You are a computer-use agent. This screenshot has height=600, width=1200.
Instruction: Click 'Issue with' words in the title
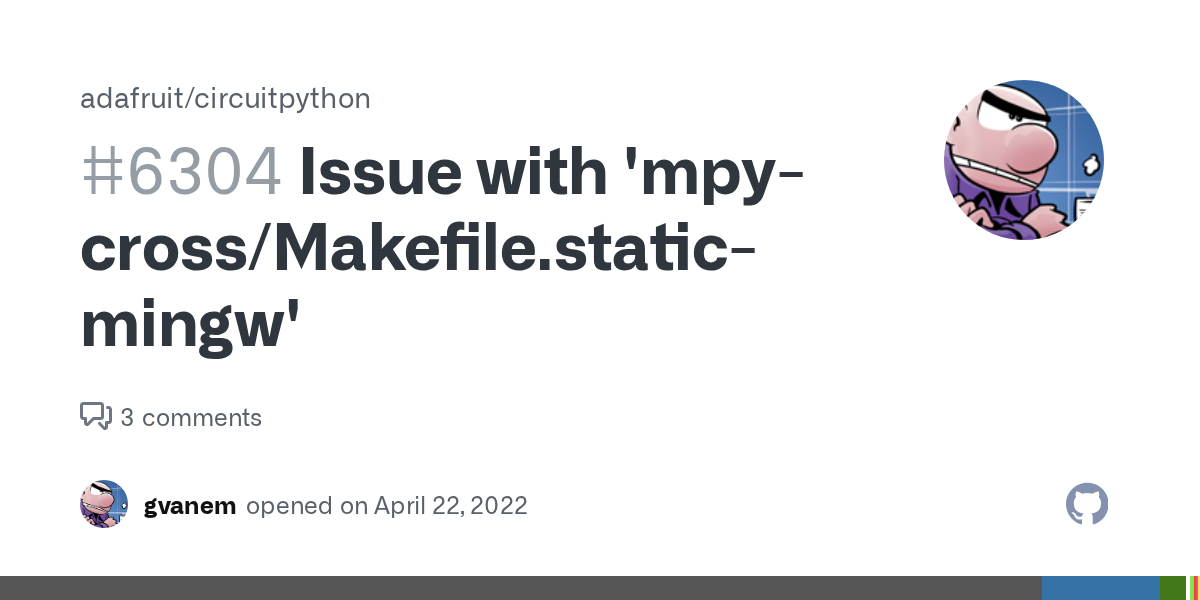pyautogui.click(x=453, y=172)
